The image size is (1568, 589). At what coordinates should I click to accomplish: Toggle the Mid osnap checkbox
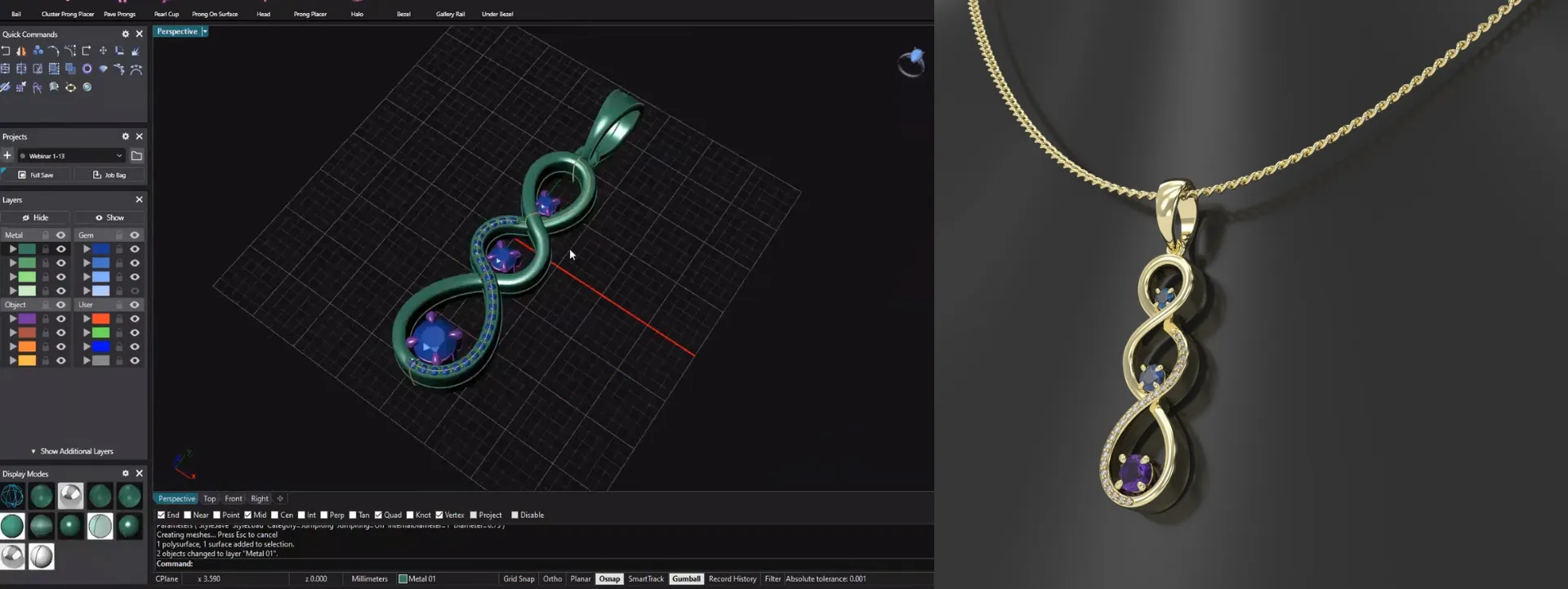pos(247,515)
